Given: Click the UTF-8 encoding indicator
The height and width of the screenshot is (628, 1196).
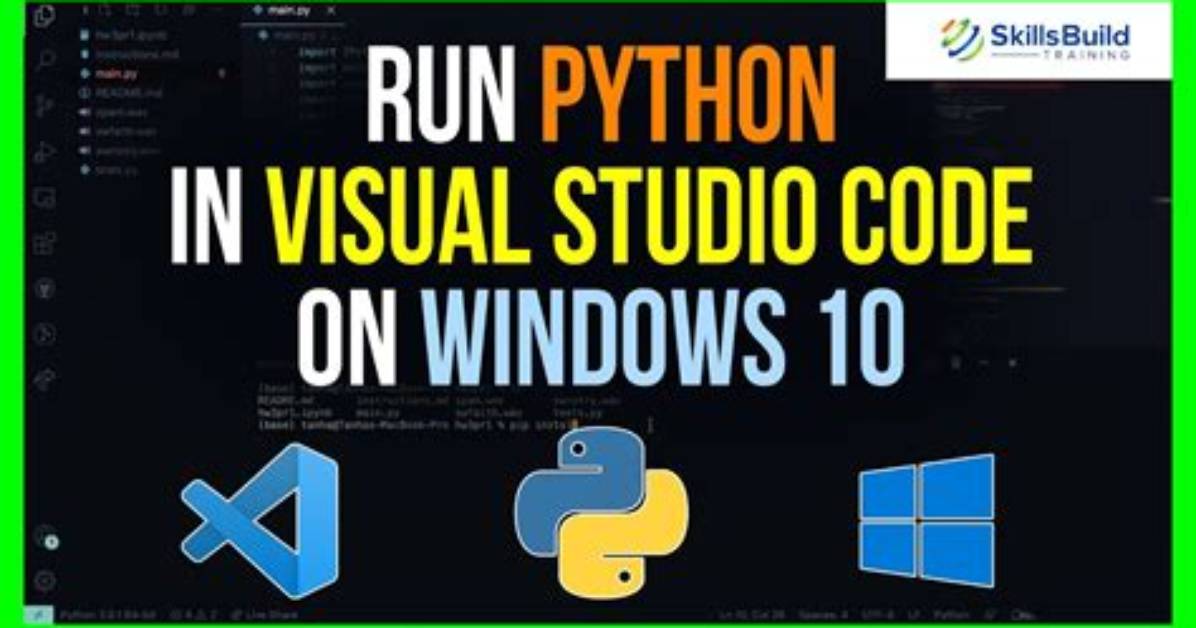Looking at the screenshot, I should [x=878, y=615].
